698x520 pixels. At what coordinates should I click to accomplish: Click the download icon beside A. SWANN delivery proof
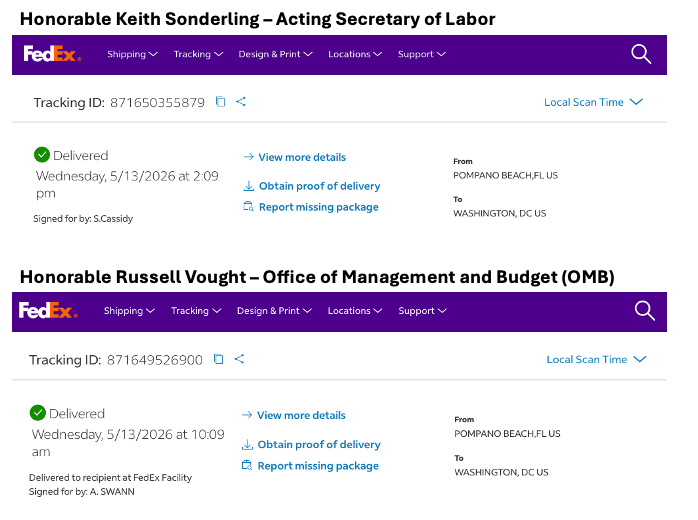tap(247, 444)
